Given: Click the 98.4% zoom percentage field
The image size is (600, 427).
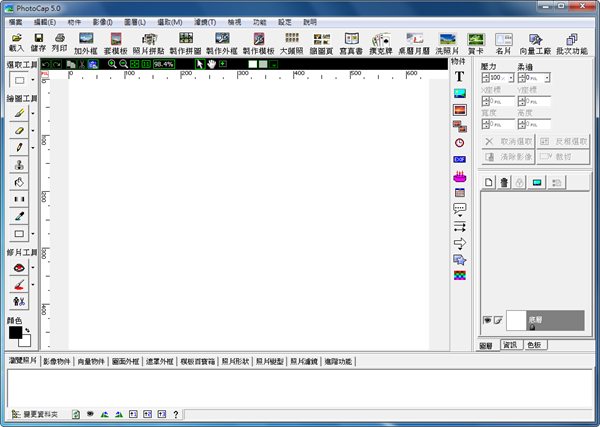Looking at the screenshot, I should [164, 64].
